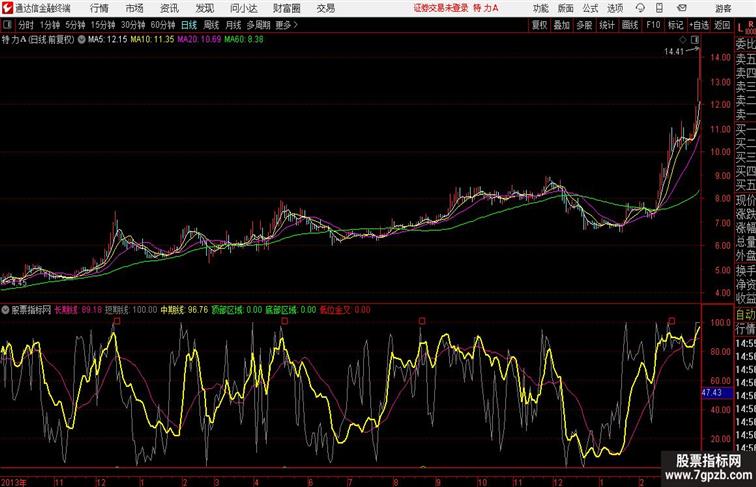Viewport: 756px width, 487px height.
Task: Click the 游客 account label
Action: click(723, 8)
